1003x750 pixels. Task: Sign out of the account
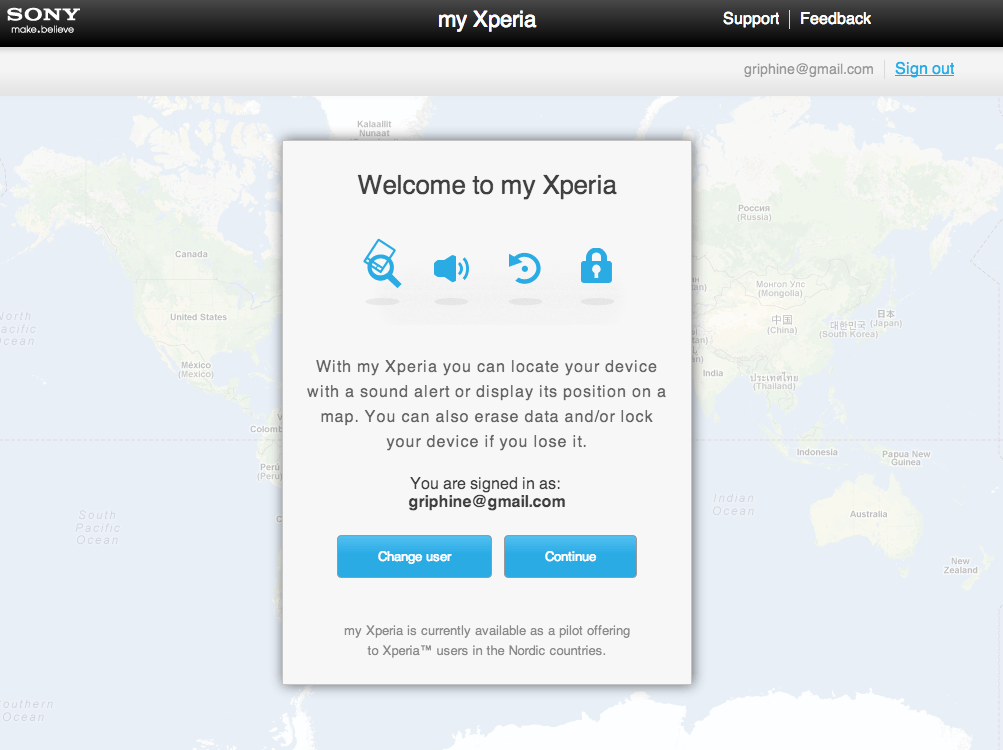[x=924, y=68]
